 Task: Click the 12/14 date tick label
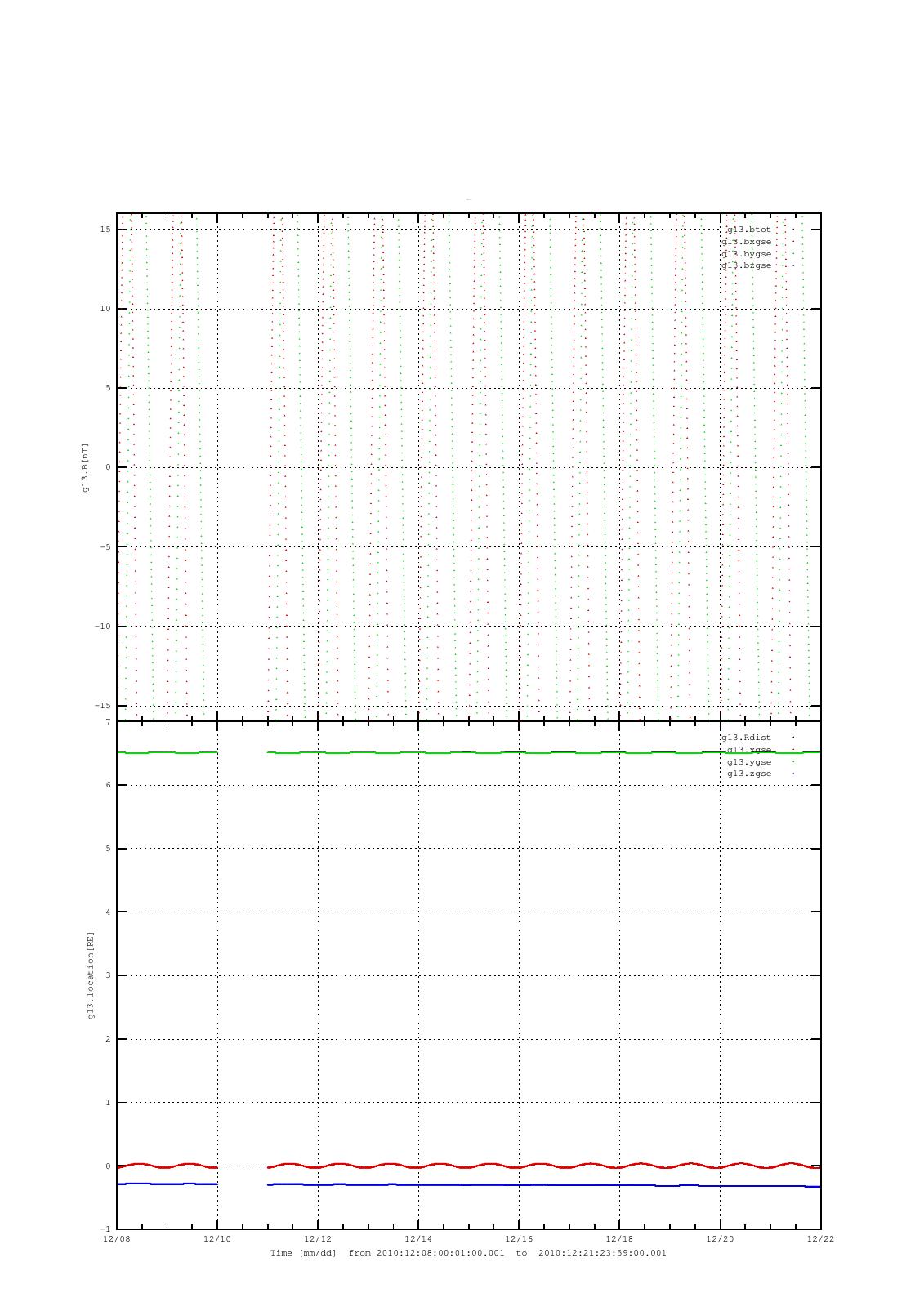pos(418,1239)
